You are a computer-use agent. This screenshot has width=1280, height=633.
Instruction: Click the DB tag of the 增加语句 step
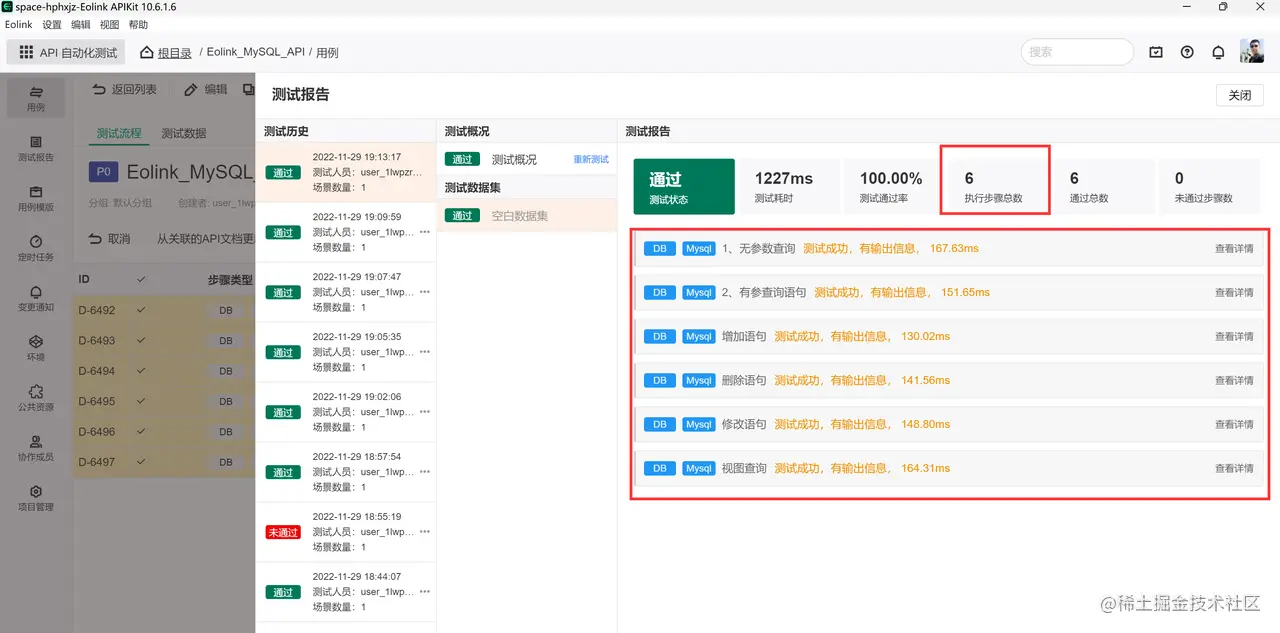[660, 336]
